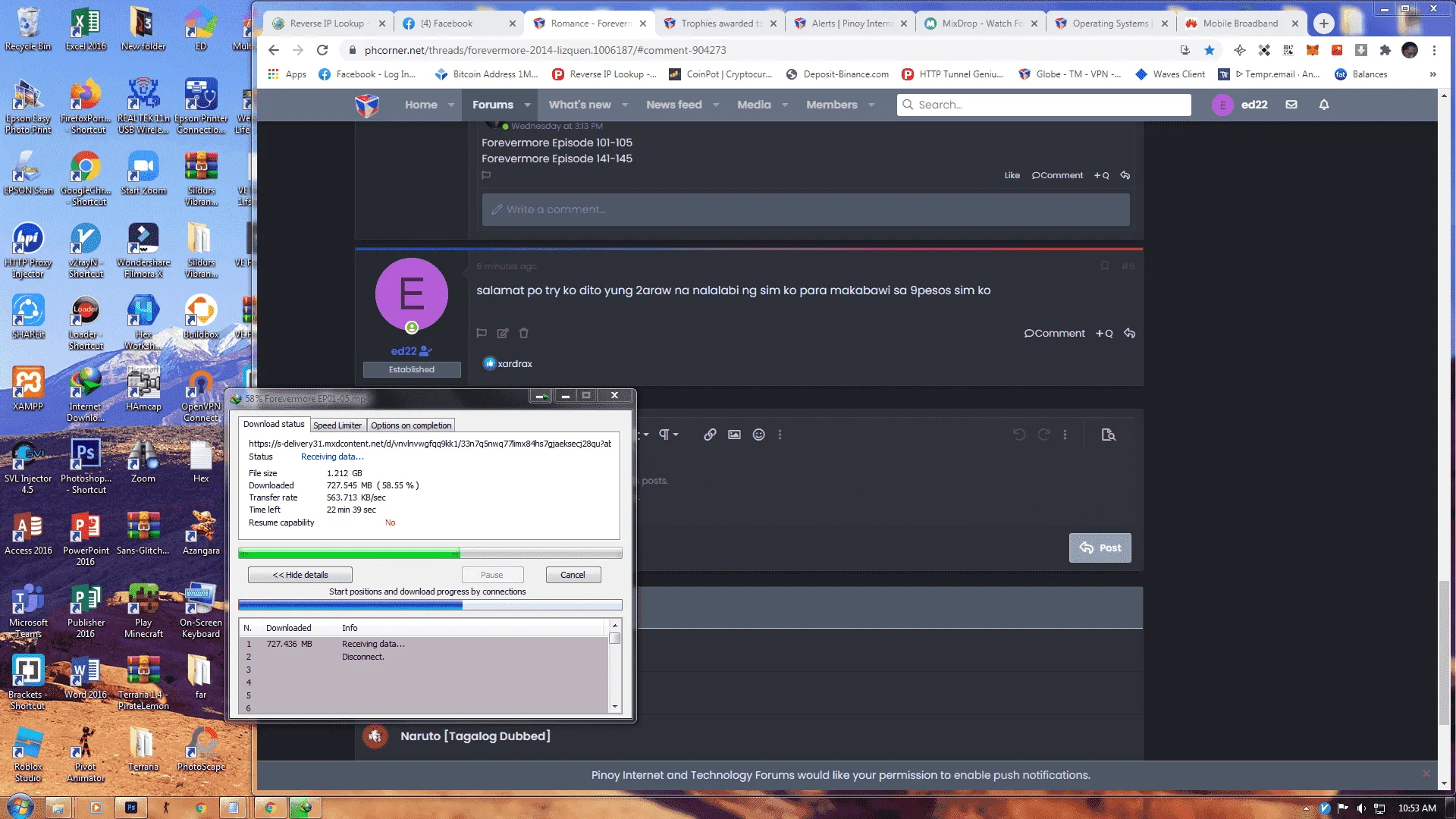The width and height of the screenshot is (1456, 819).
Task: Switch to Speed Limiter tab
Action: 337,425
